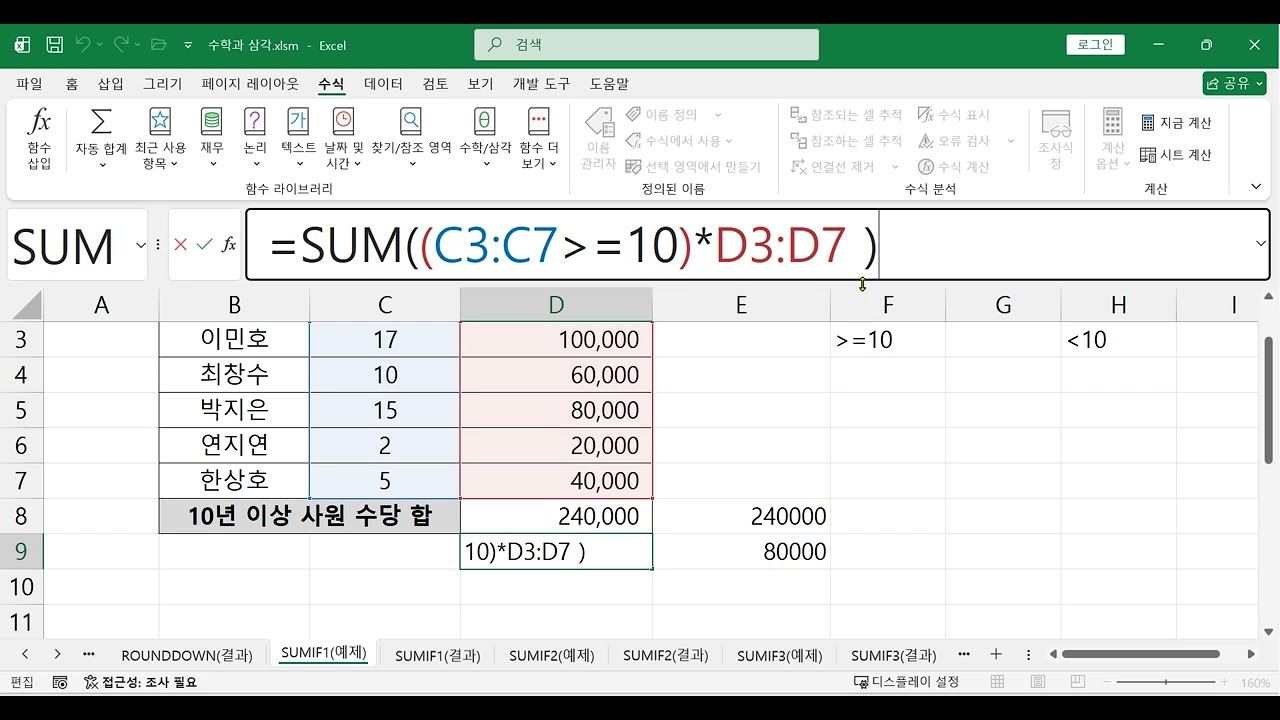Select cell with name 박지은
1280x720 pixels.
coord(234,410)
